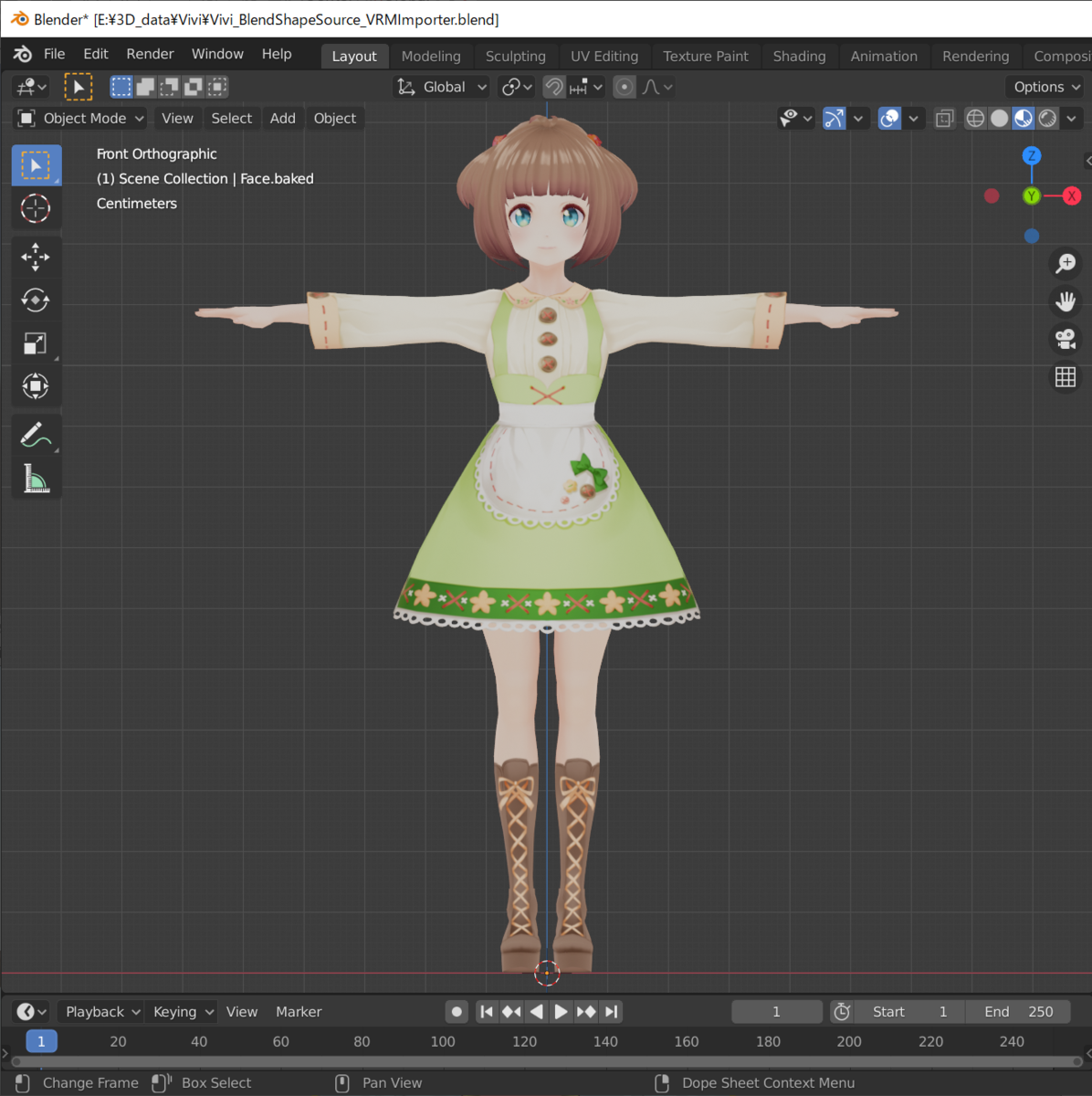Toggle X-Ray display
1092x1096 pixels.
[x=945, y=118]
